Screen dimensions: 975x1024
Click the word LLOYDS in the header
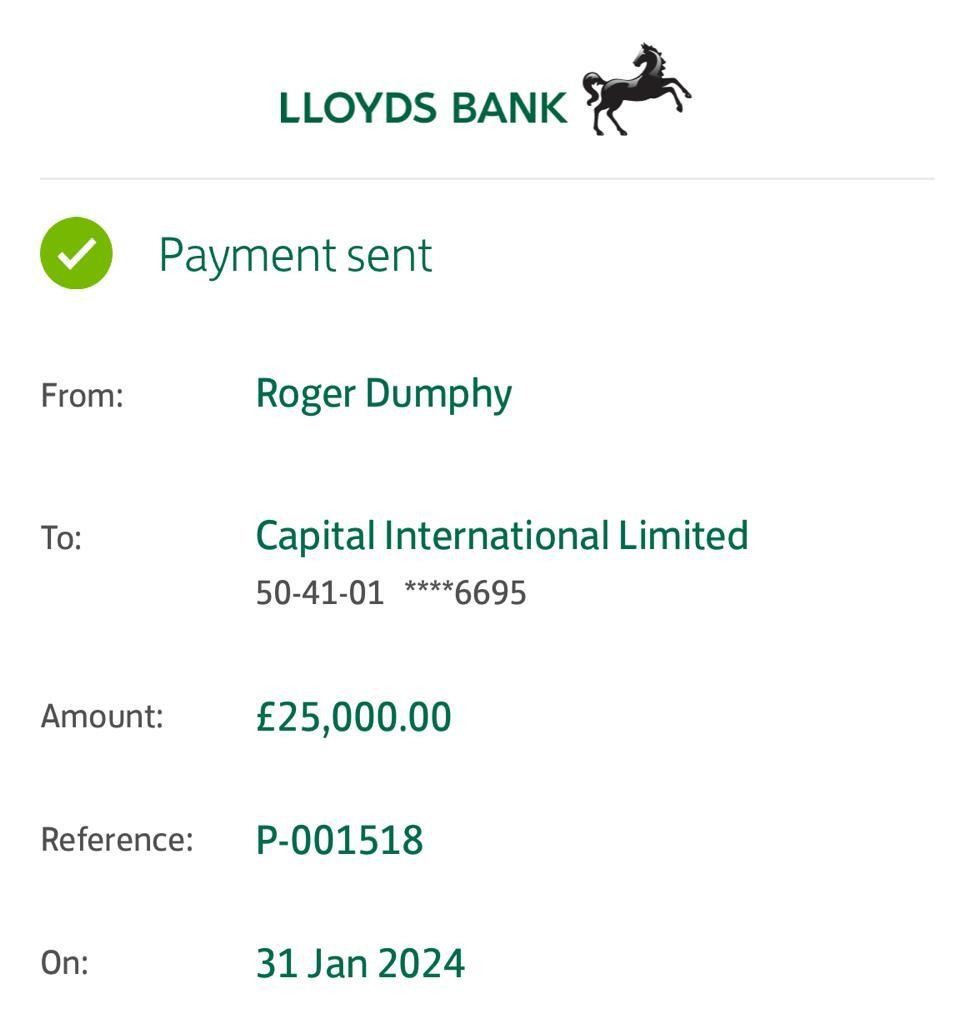(x=358, y=107)
